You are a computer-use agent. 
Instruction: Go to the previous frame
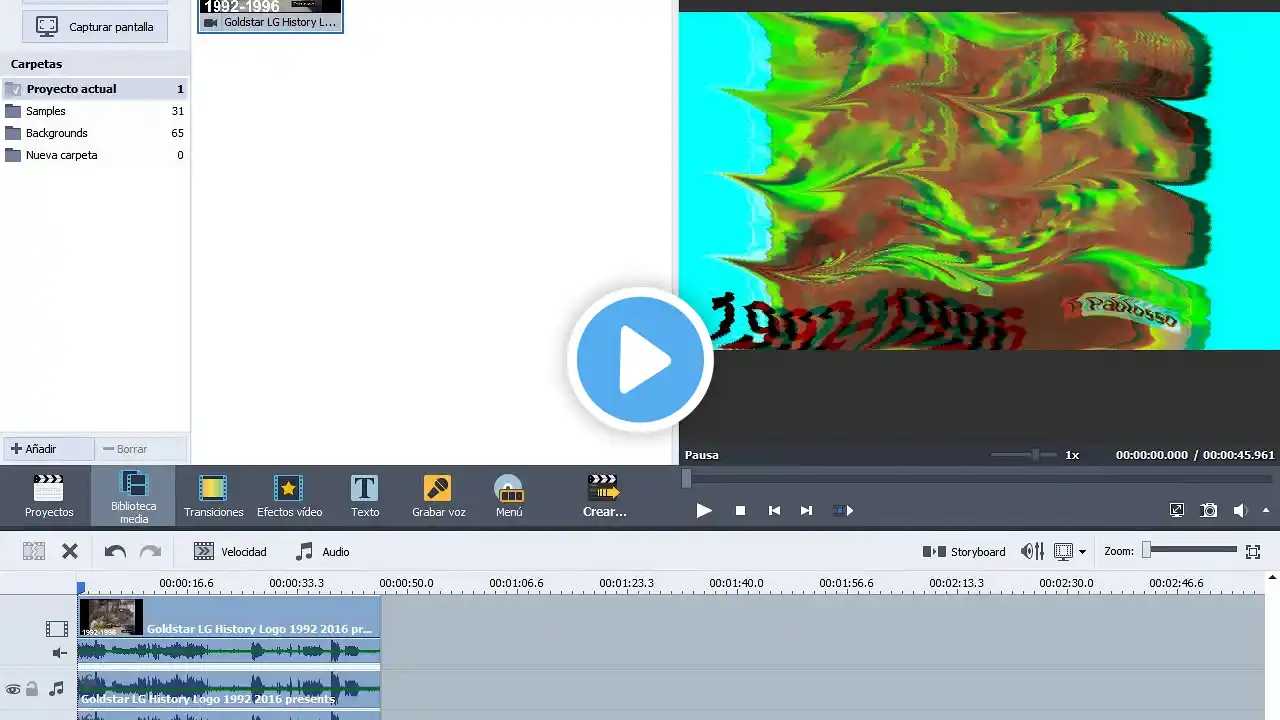point(774,510)
